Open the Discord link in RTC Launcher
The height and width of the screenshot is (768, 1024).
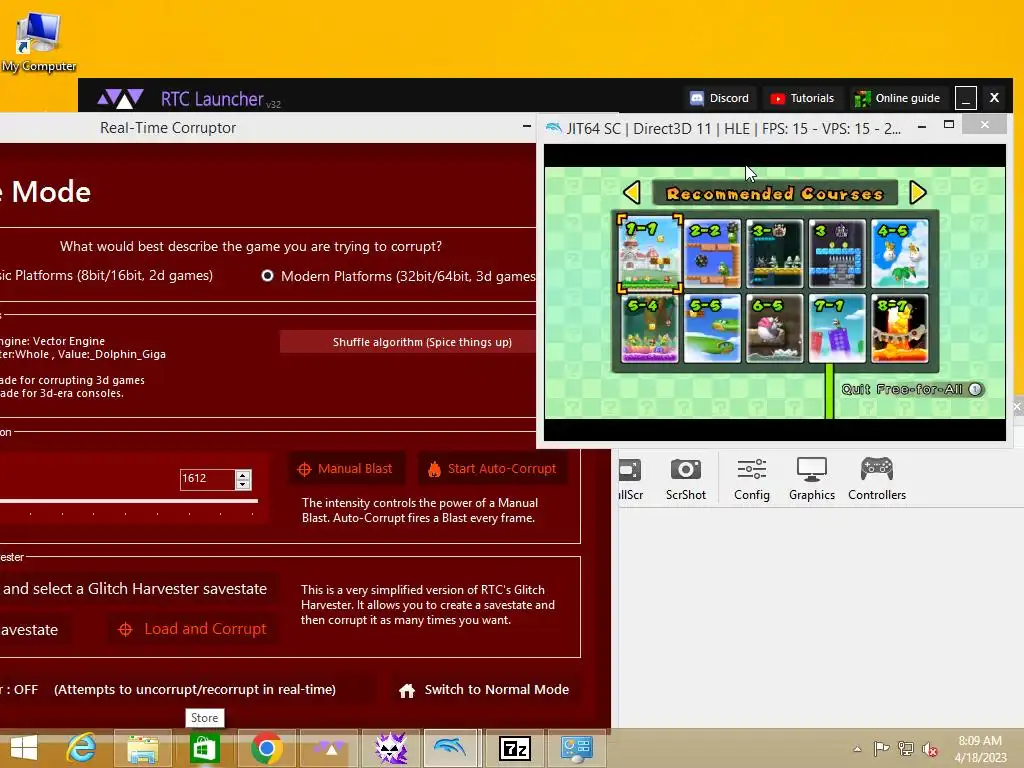pyautogui.click(x=720, y=98)
